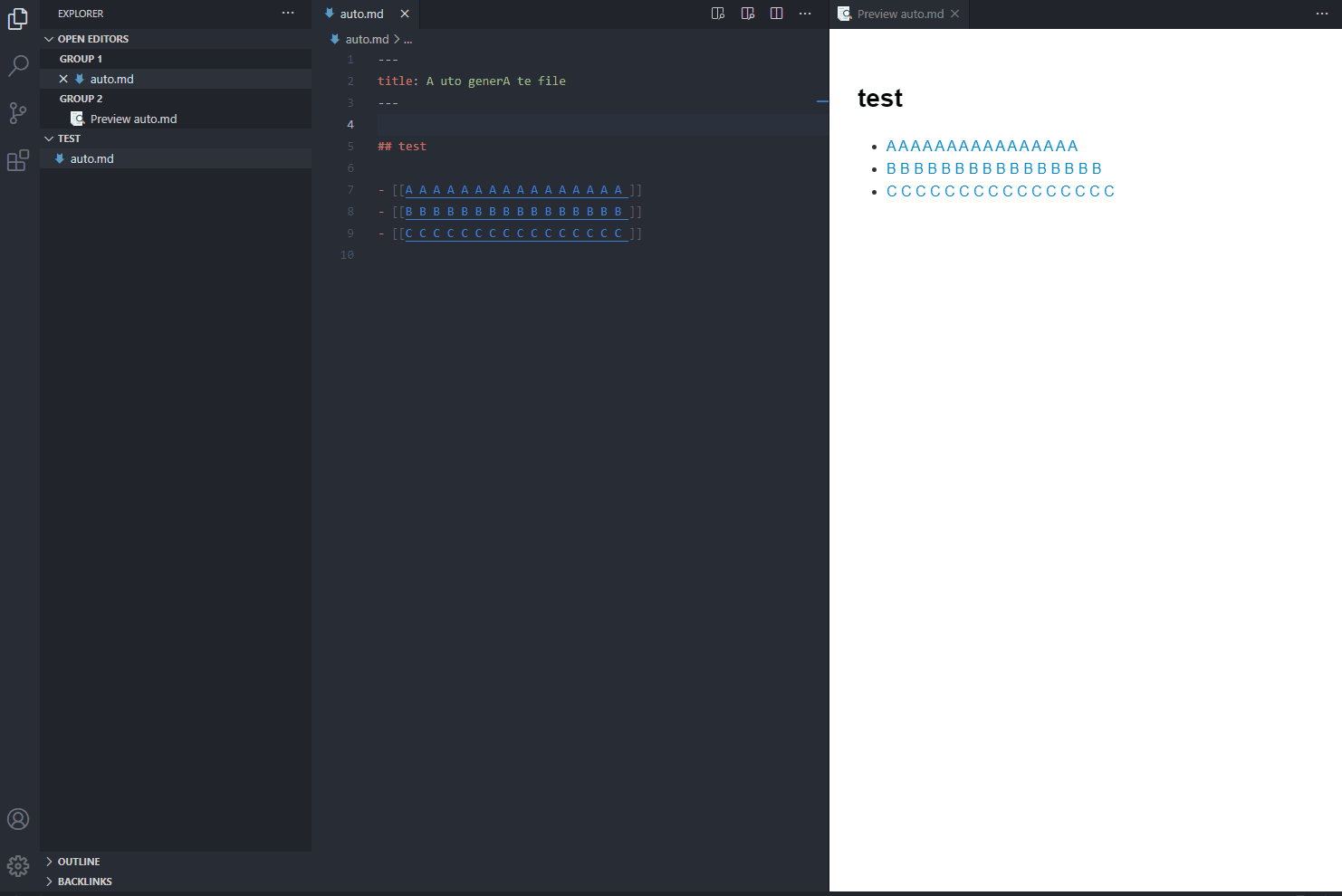
Task: Open the Search view
Action: point(18,65)
